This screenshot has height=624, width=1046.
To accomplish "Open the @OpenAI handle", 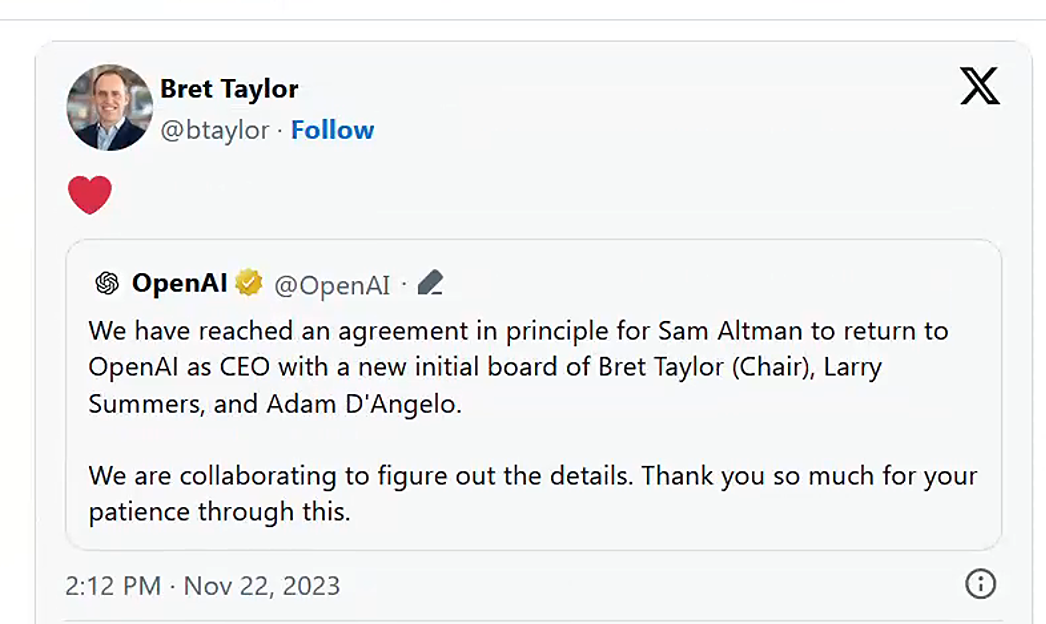I will point(332,285).
